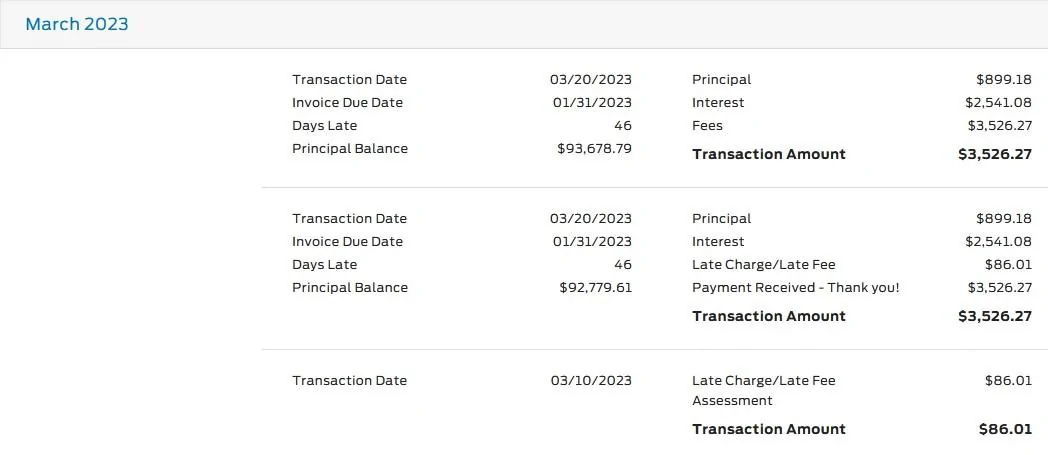Screen dimensions: 1048x455
Task: Click Transaction Amount label in first transaction
Action: (768, 154)
